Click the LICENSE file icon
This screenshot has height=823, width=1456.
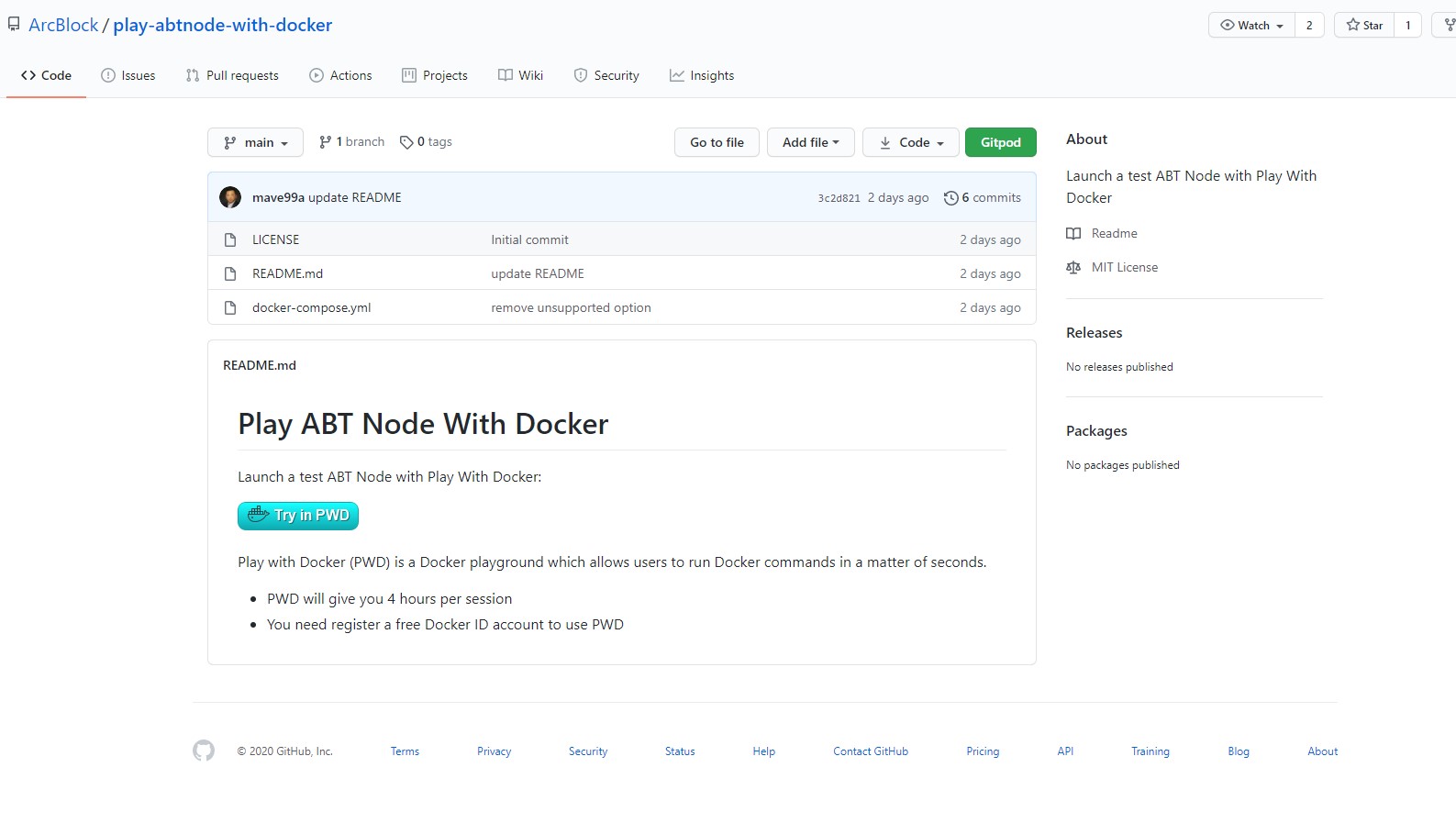(230, 239)
